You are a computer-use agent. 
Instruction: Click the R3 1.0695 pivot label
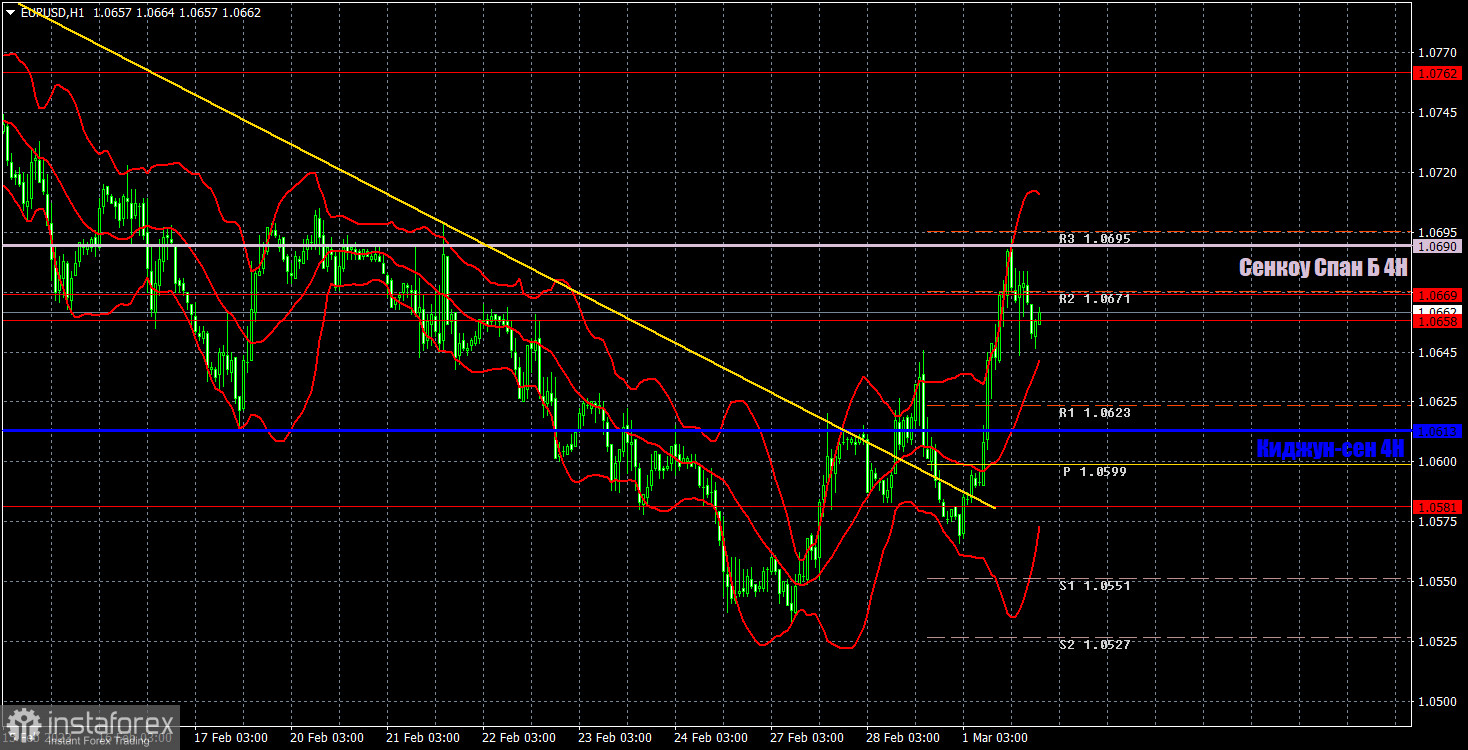1095,239
